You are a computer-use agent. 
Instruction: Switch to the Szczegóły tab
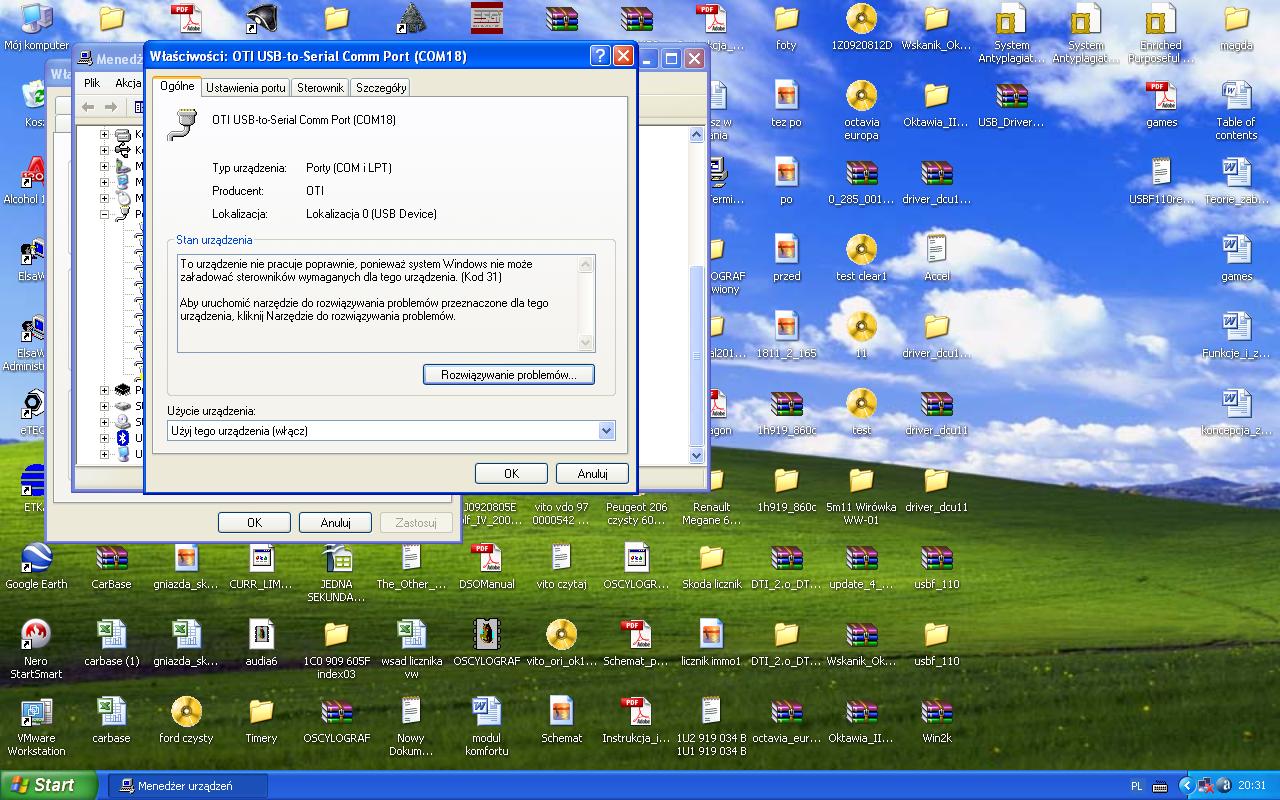(x=381, y=88)
